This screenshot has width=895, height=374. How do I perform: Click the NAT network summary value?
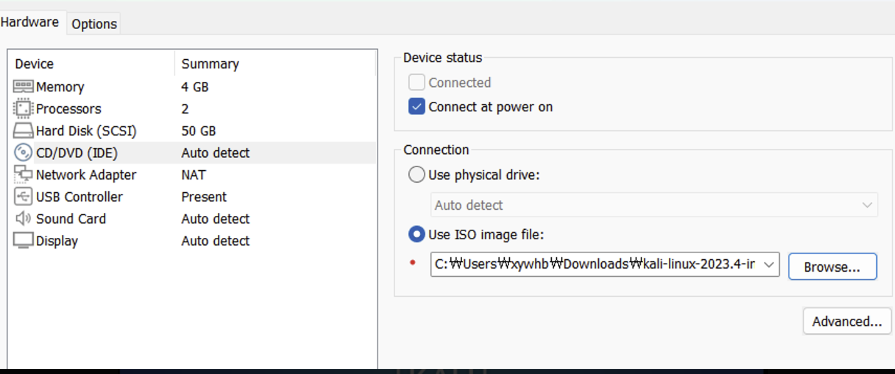(x=193, y=175)
